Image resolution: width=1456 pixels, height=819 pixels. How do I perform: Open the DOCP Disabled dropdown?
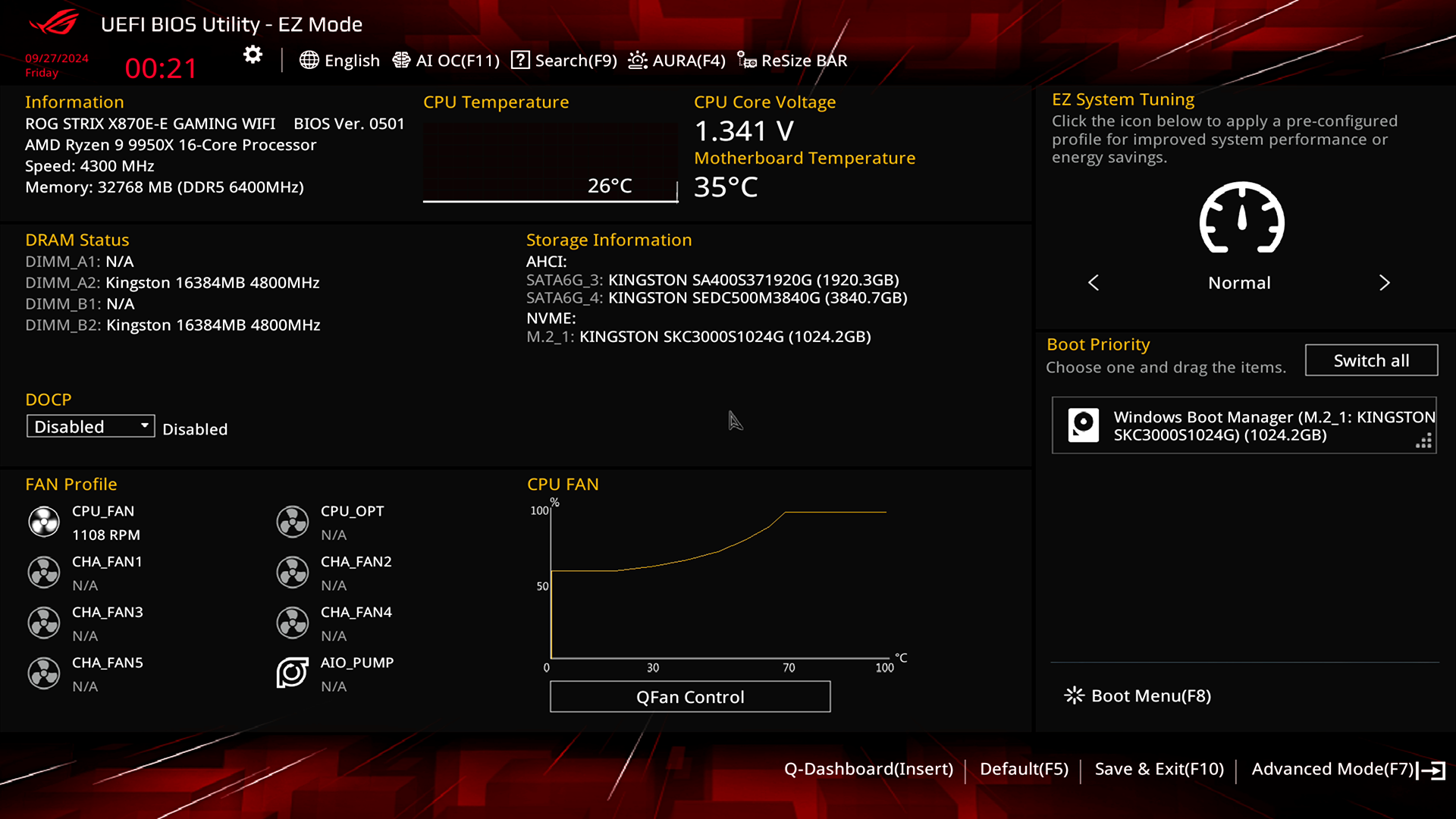pyautogui.click(x=90, y=426)
